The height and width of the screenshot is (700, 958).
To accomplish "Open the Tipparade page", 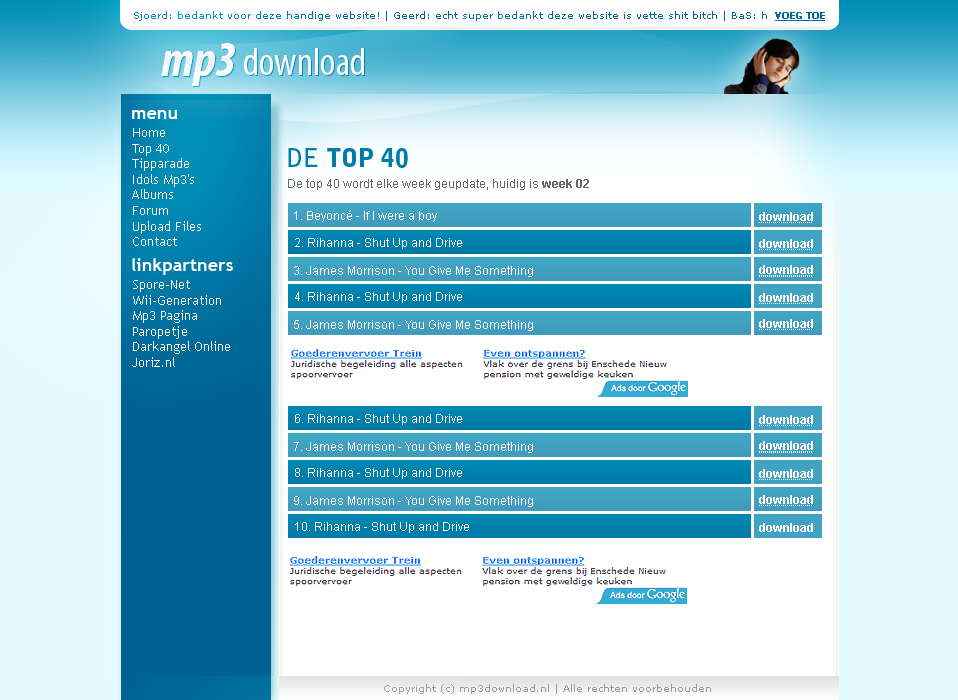I will coord(161,164).
